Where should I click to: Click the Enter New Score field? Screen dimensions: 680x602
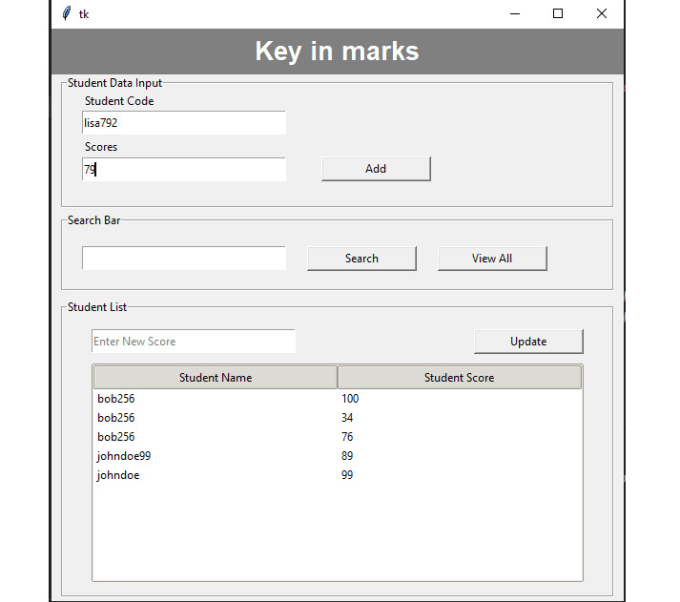(x=193, y=341)
